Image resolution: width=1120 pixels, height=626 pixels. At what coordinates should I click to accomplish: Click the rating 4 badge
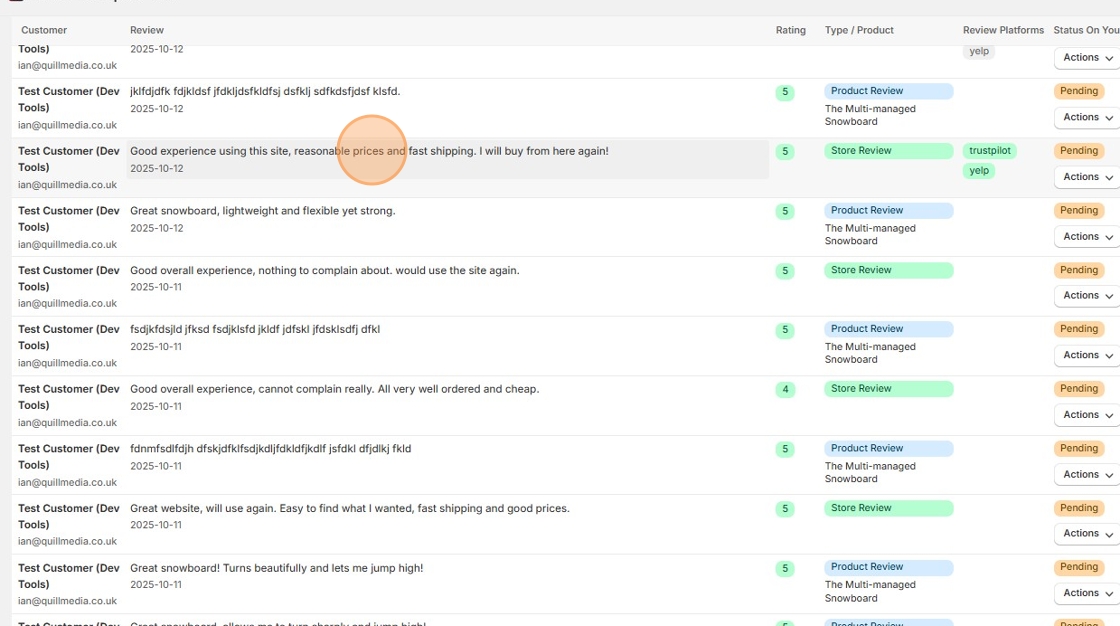(x=785, y=389)
